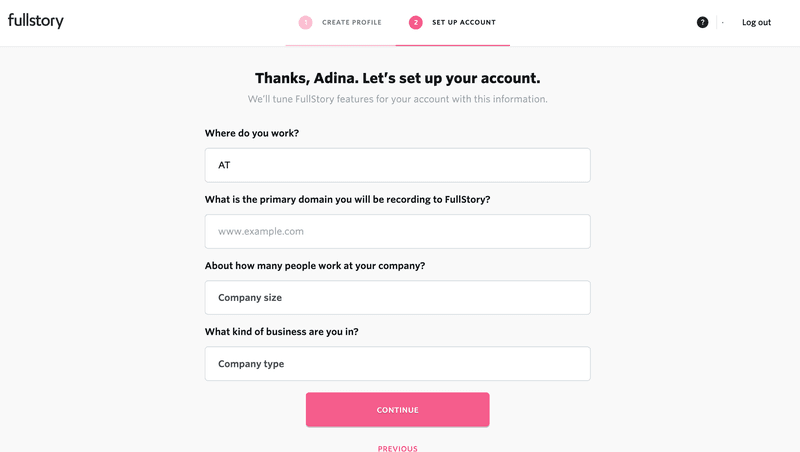The image size is (800, 452).
Task: Click the primary domain question label
Action: [x=347, y=199]
